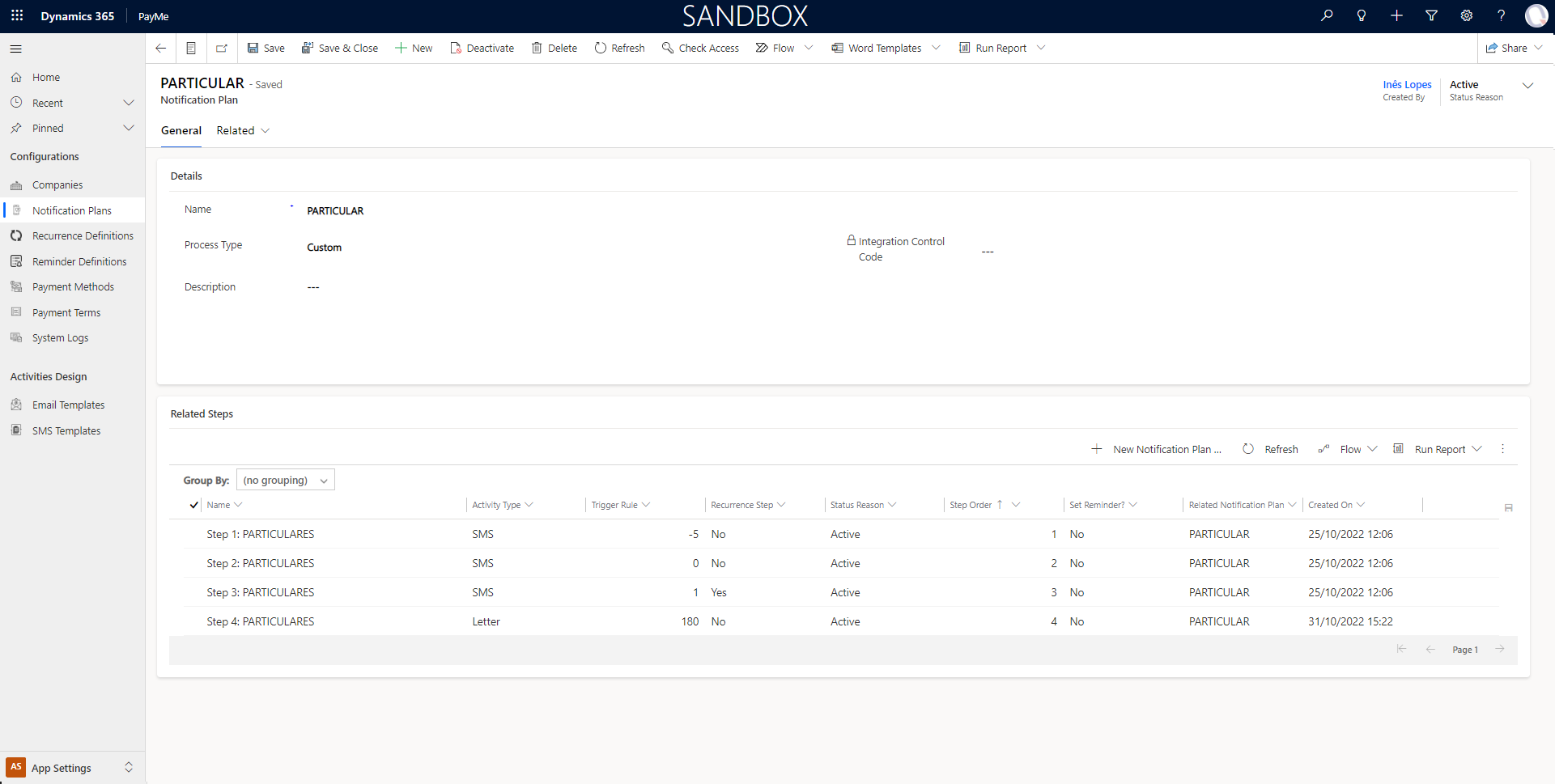Viewport: 1555px width, 784px height.
Task: Click the search magnifier icon
Action: click(1327, 16)
